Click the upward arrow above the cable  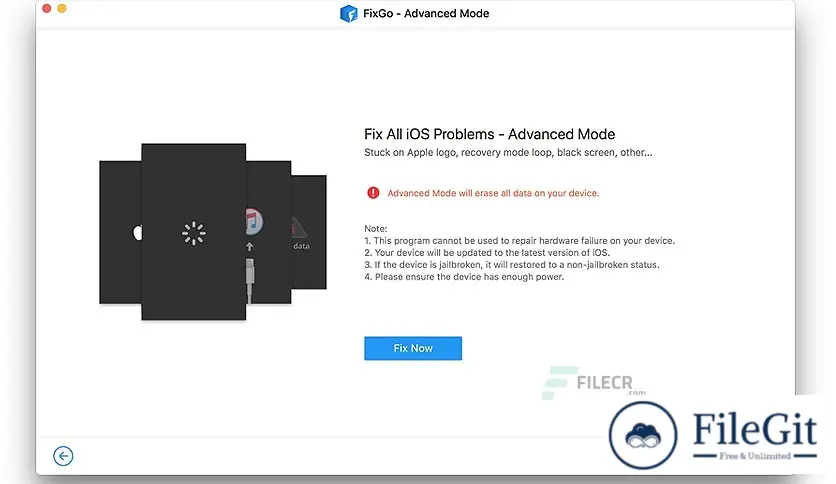[250, 247]
